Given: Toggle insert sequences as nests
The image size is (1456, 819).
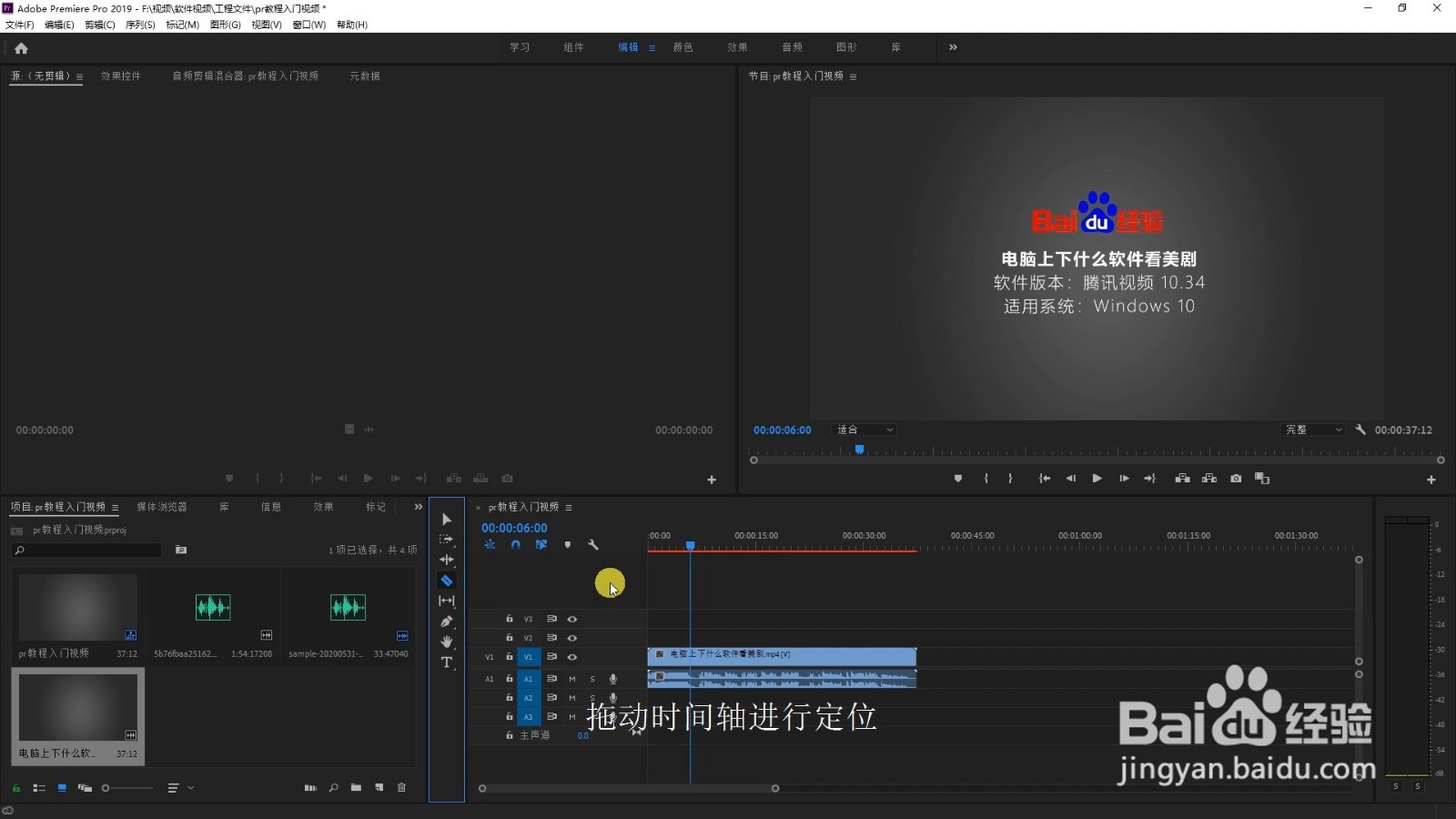Looking at the screenshot, I should point(490,545).
